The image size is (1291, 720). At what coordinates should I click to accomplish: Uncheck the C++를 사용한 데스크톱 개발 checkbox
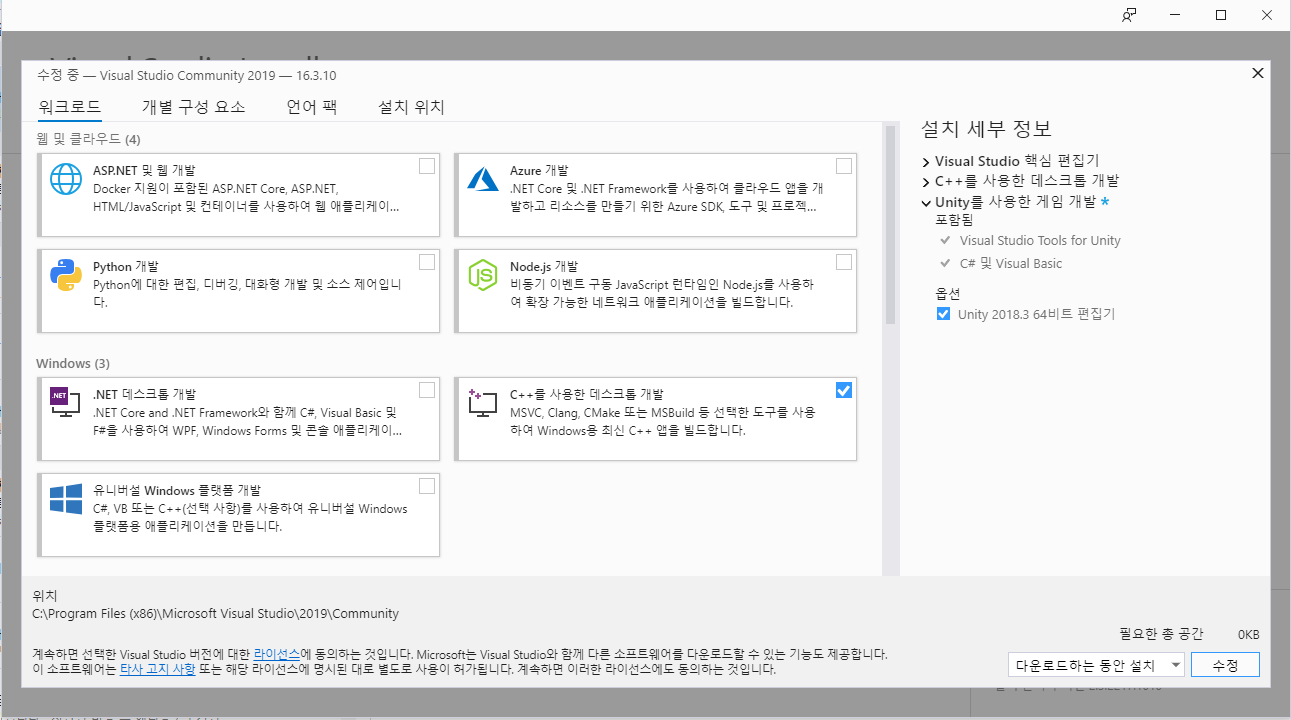844,390
